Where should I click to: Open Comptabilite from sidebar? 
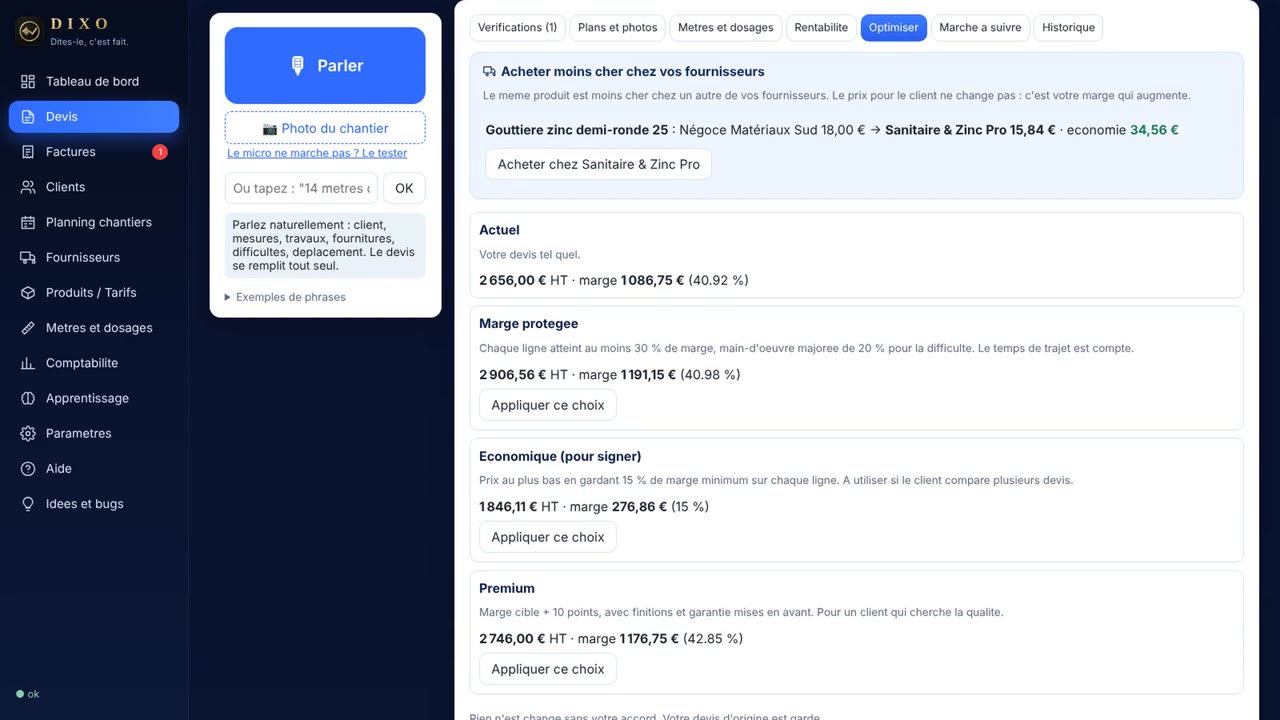[94, 363]
